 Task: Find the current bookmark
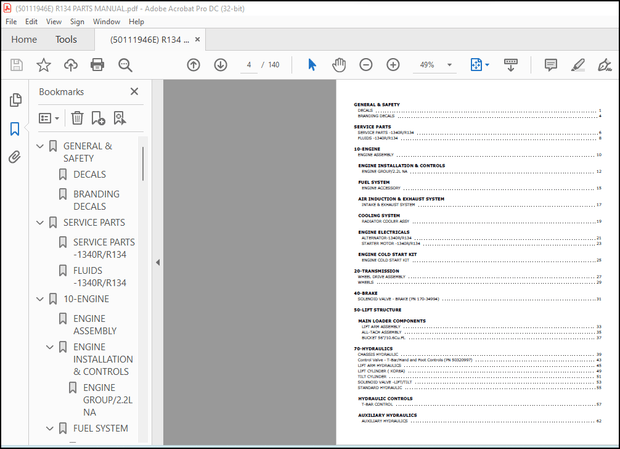pyautogui.click(x=119, y=118)
